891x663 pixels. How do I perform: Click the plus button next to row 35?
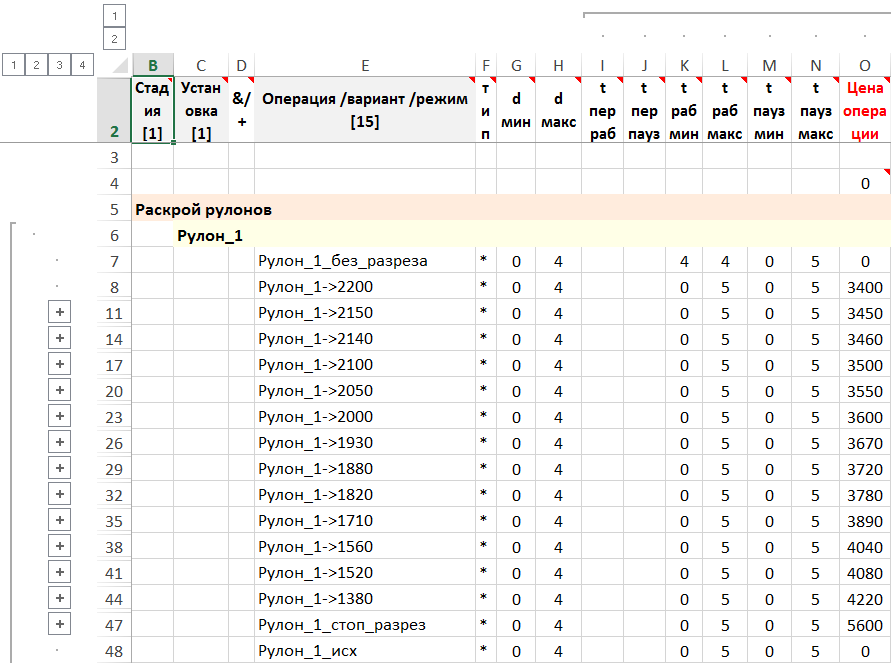tap(60, 521)
